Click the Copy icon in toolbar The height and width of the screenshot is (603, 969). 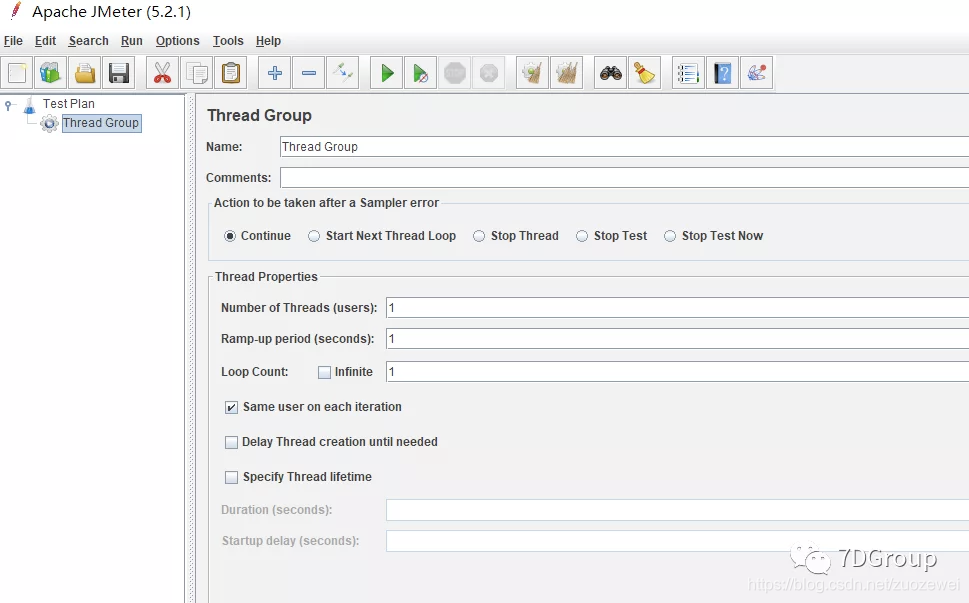197,73
